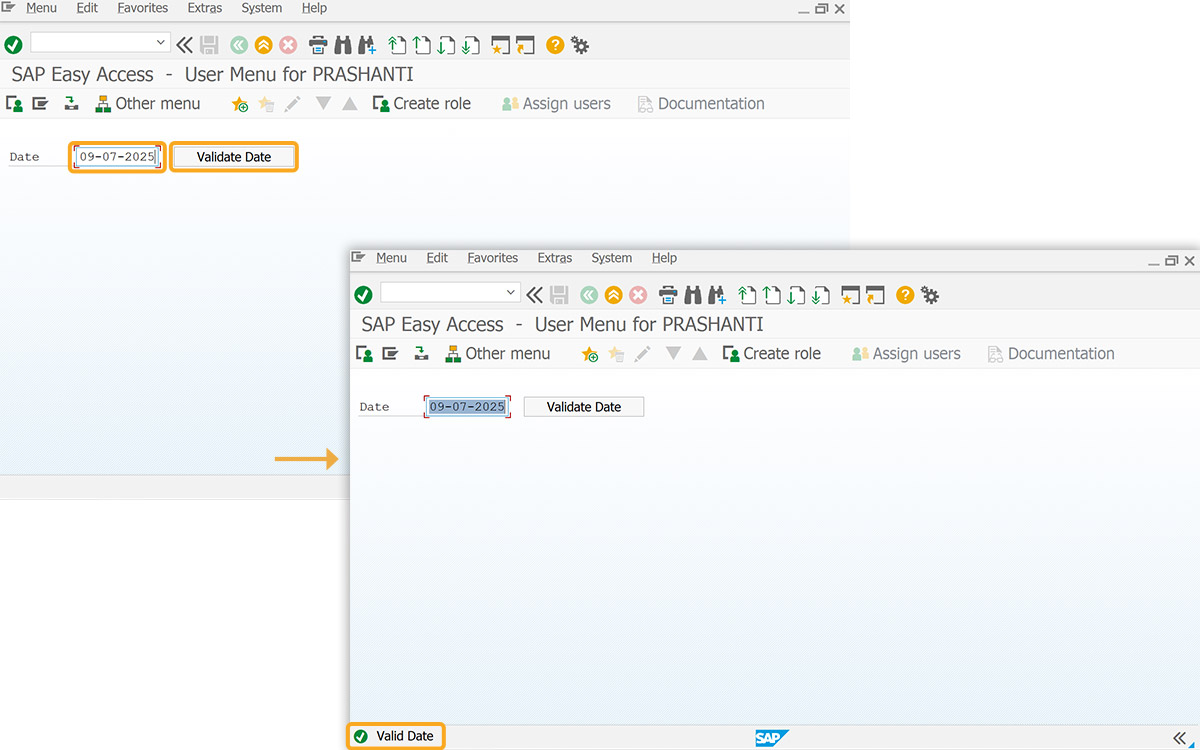This screenshot has width=1200, height=750.
Task: Go to Next Page in the front window
Action: point(795,295)
